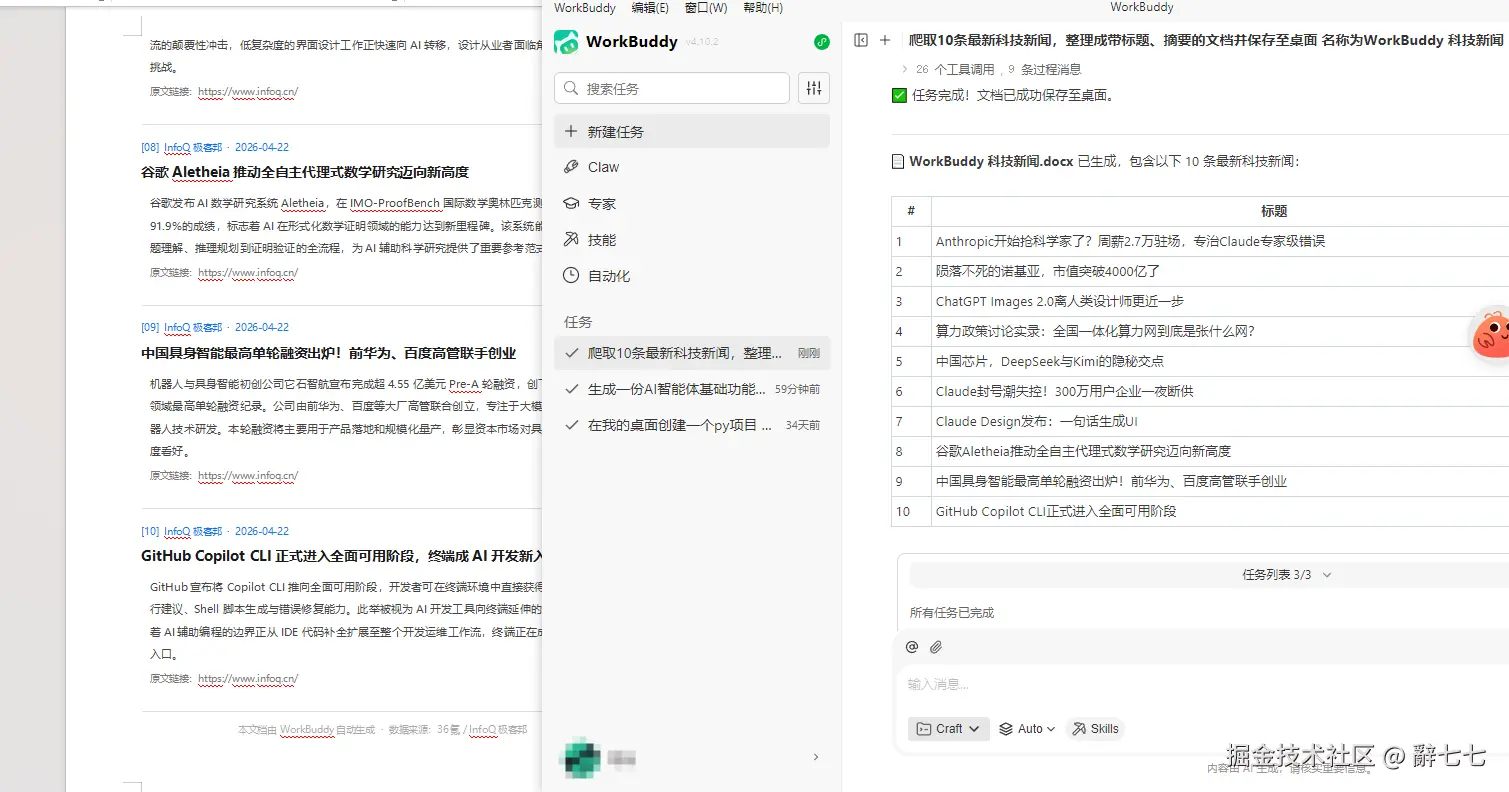This screenshot has height=792, width=1509.
Task: Click the infoq.cn link at document top
Action: click(x=248, y=91)
